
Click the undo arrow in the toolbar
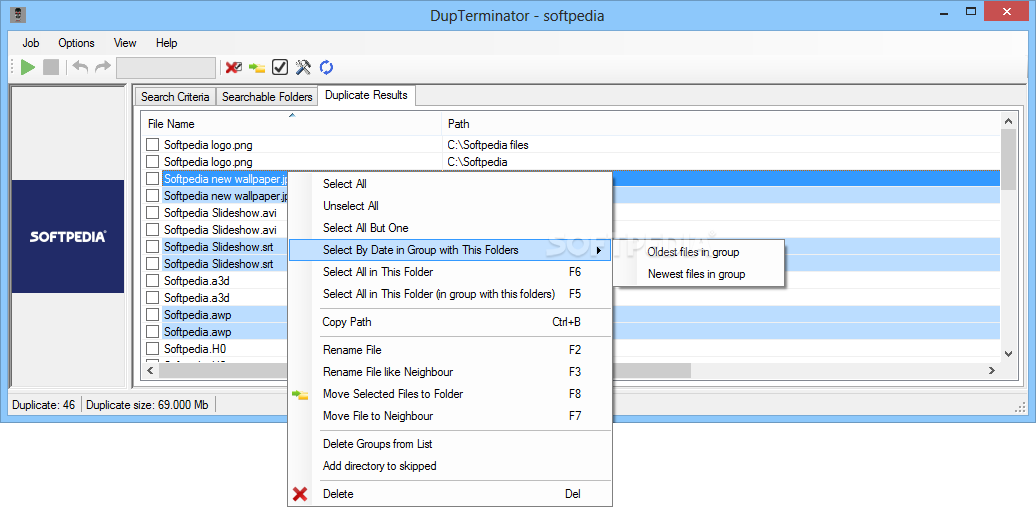click(80, 67)
